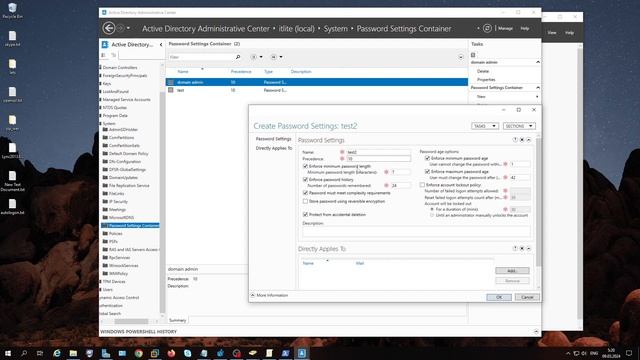Open help icon of Directly Applies To section
The image size is (640, 360).
pyautogui.click(x=515, y=249)
